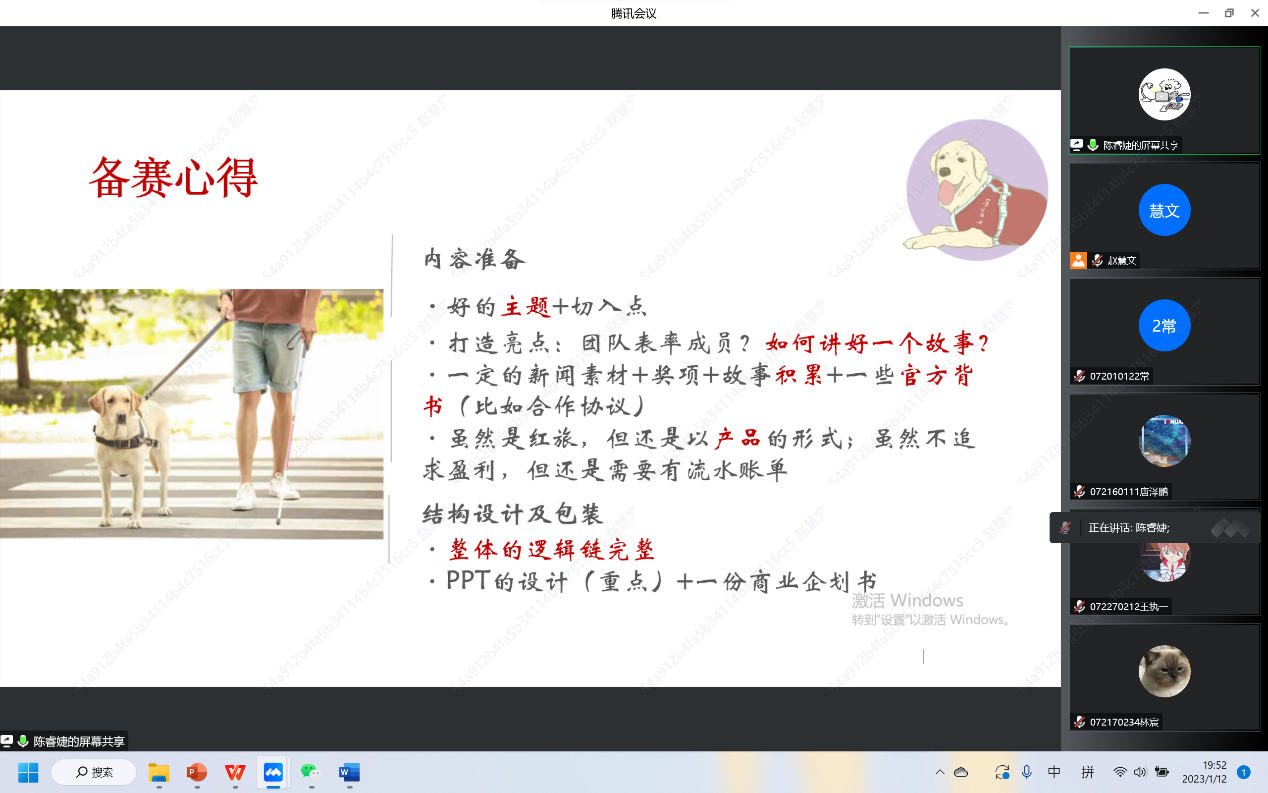Open WPS Office from the taskbar
Image resolution: width=1268 pixels, height=793 pixels.
point(235,772)
